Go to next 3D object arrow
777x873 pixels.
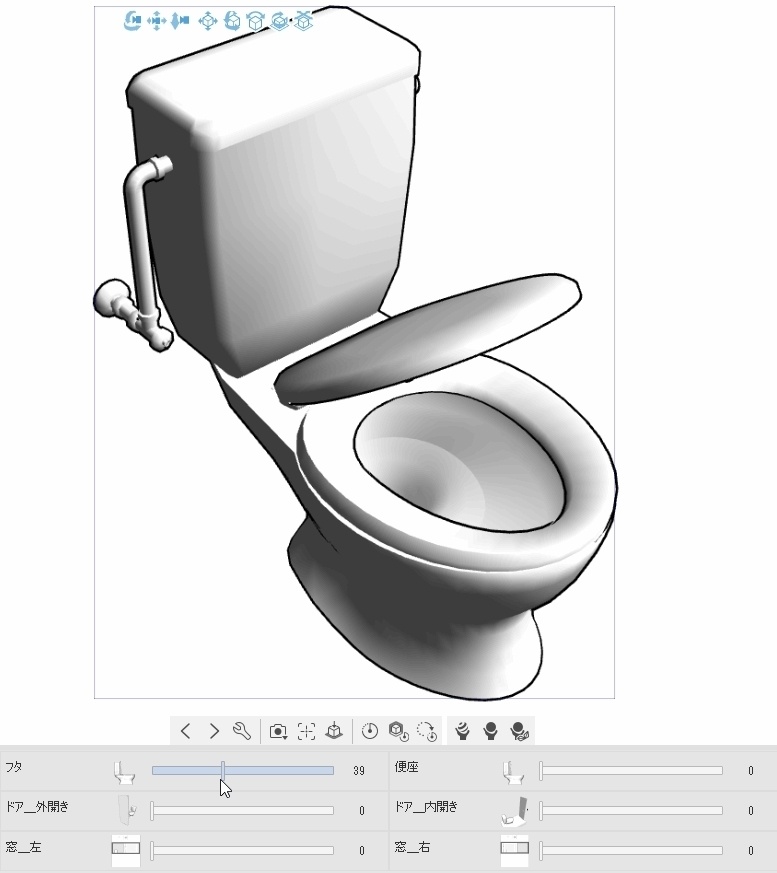point(214,731)
